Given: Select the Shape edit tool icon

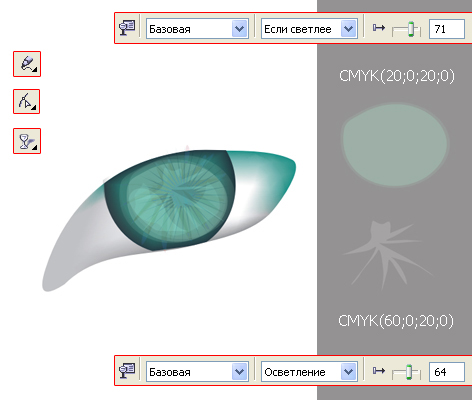Looking at the screenshot, I should tap(27, 102).
